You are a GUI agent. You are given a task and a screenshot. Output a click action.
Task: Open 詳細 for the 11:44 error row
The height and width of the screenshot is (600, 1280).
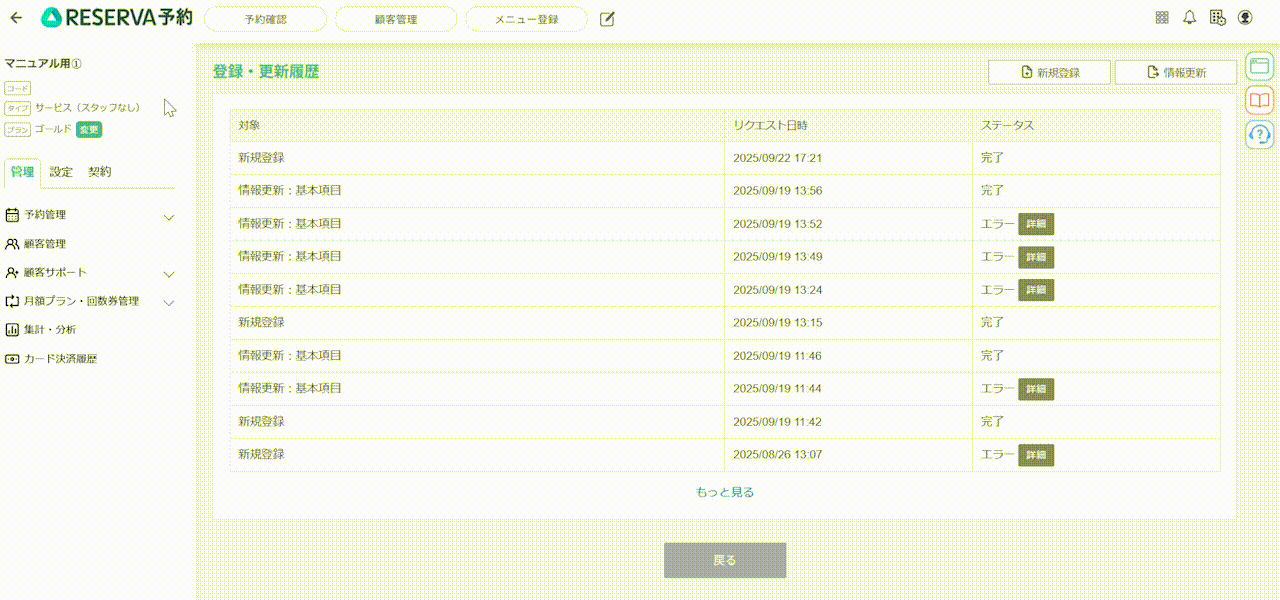coord(1036,389)
